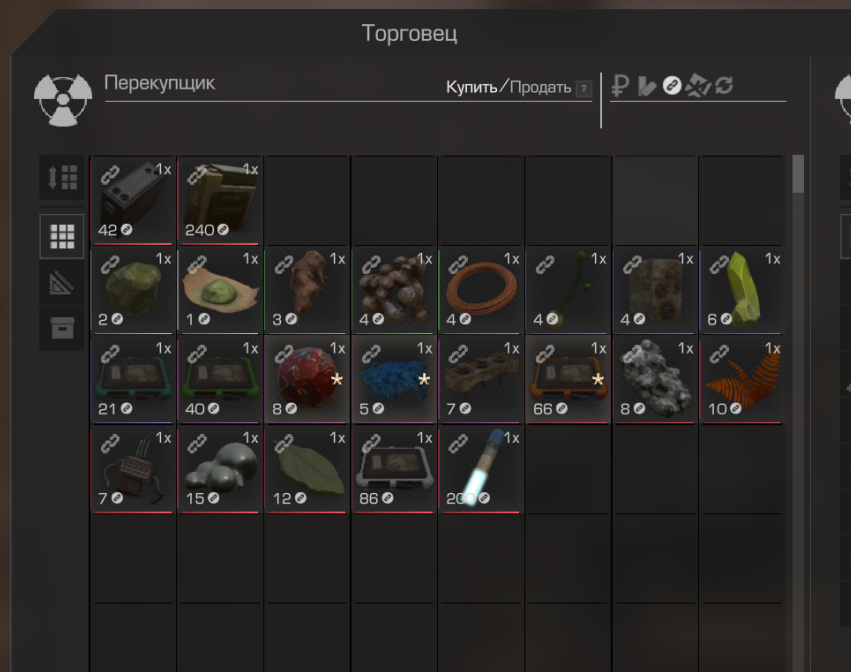Click the question mark help button

[x=583, y=88]
